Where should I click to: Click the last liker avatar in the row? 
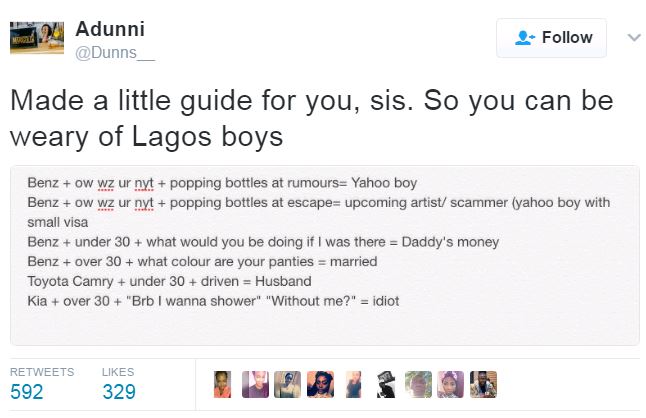click(x=484, y=385)
